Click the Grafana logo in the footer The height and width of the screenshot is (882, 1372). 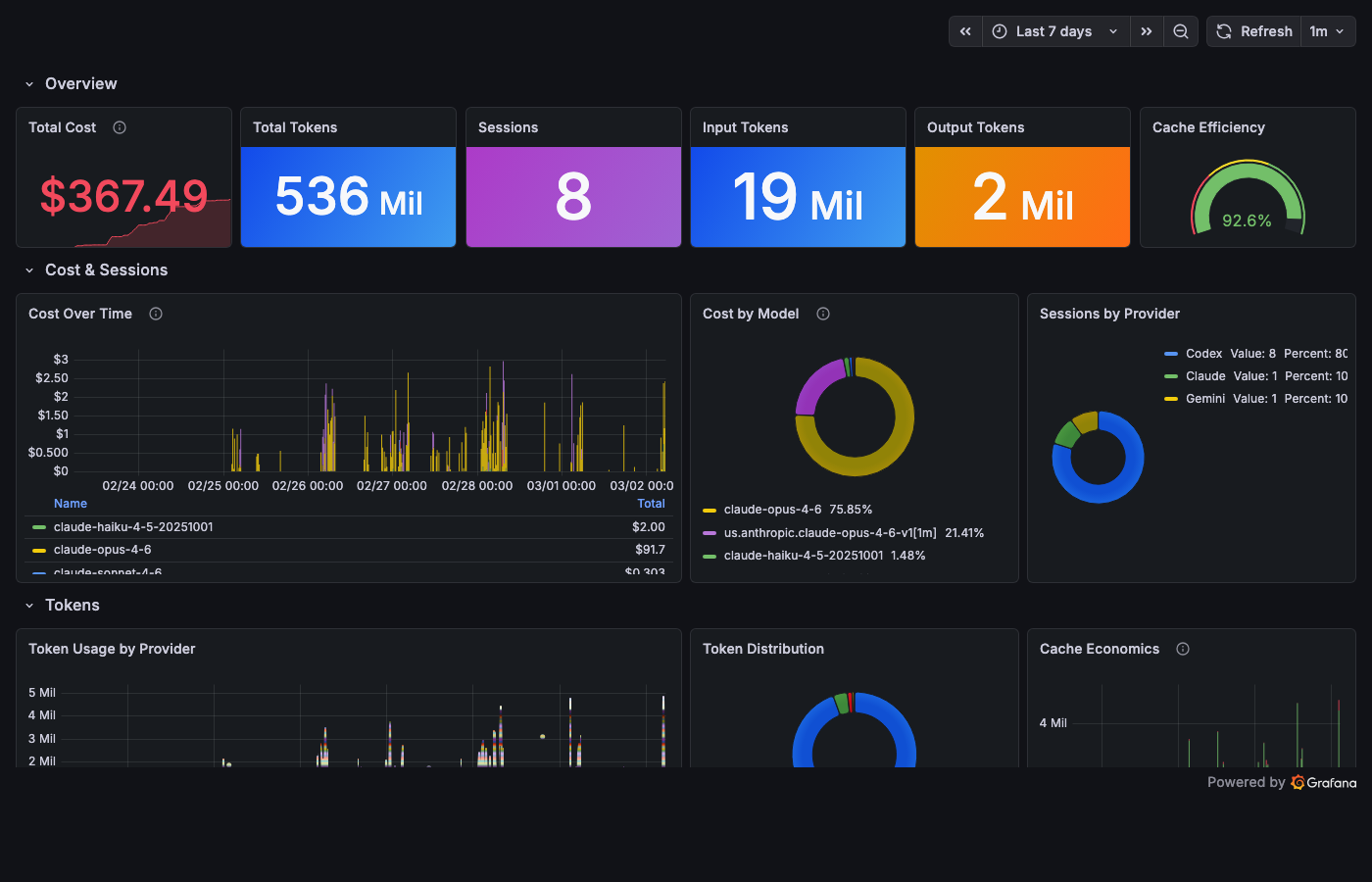[x=1297, y=782]
